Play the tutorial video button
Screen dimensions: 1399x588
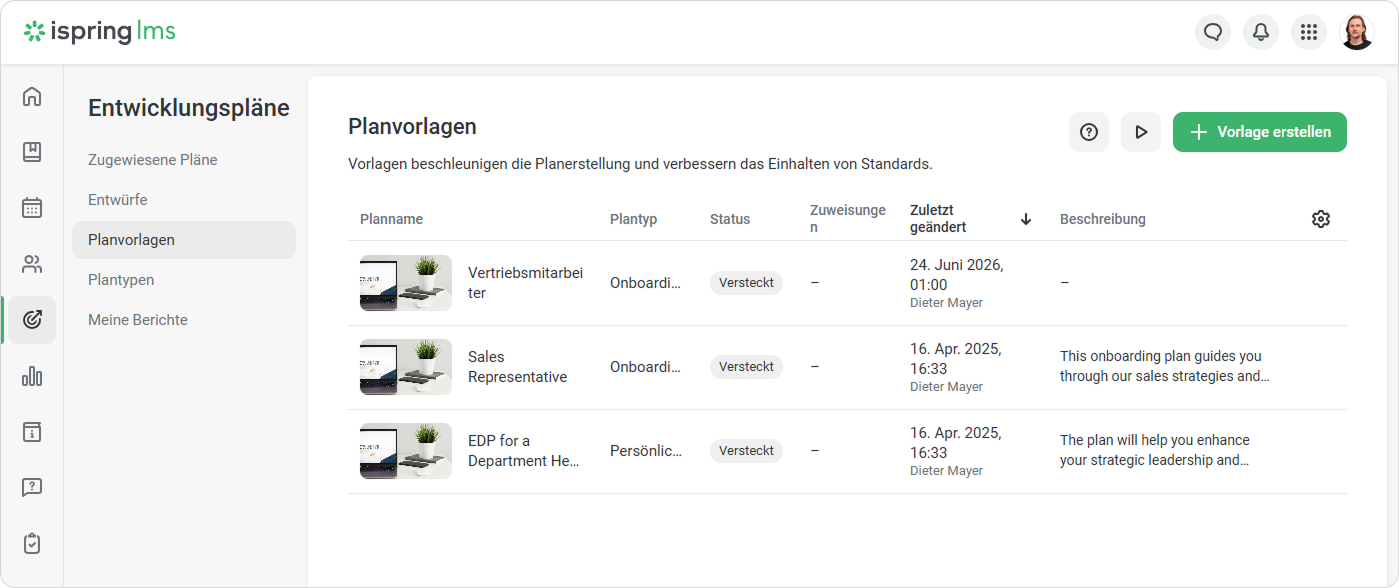[x=1141, y=132]
